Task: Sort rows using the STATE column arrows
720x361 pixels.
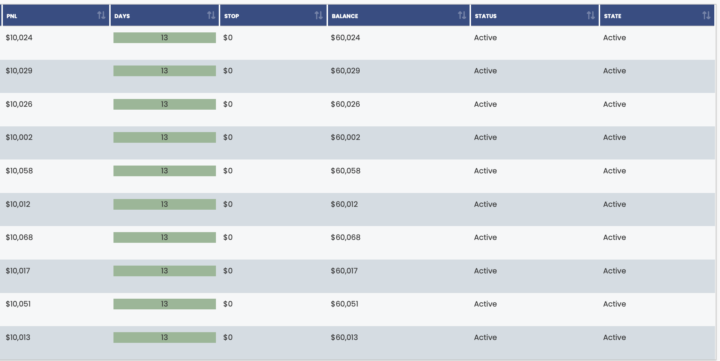Action: tap(706, 16)
